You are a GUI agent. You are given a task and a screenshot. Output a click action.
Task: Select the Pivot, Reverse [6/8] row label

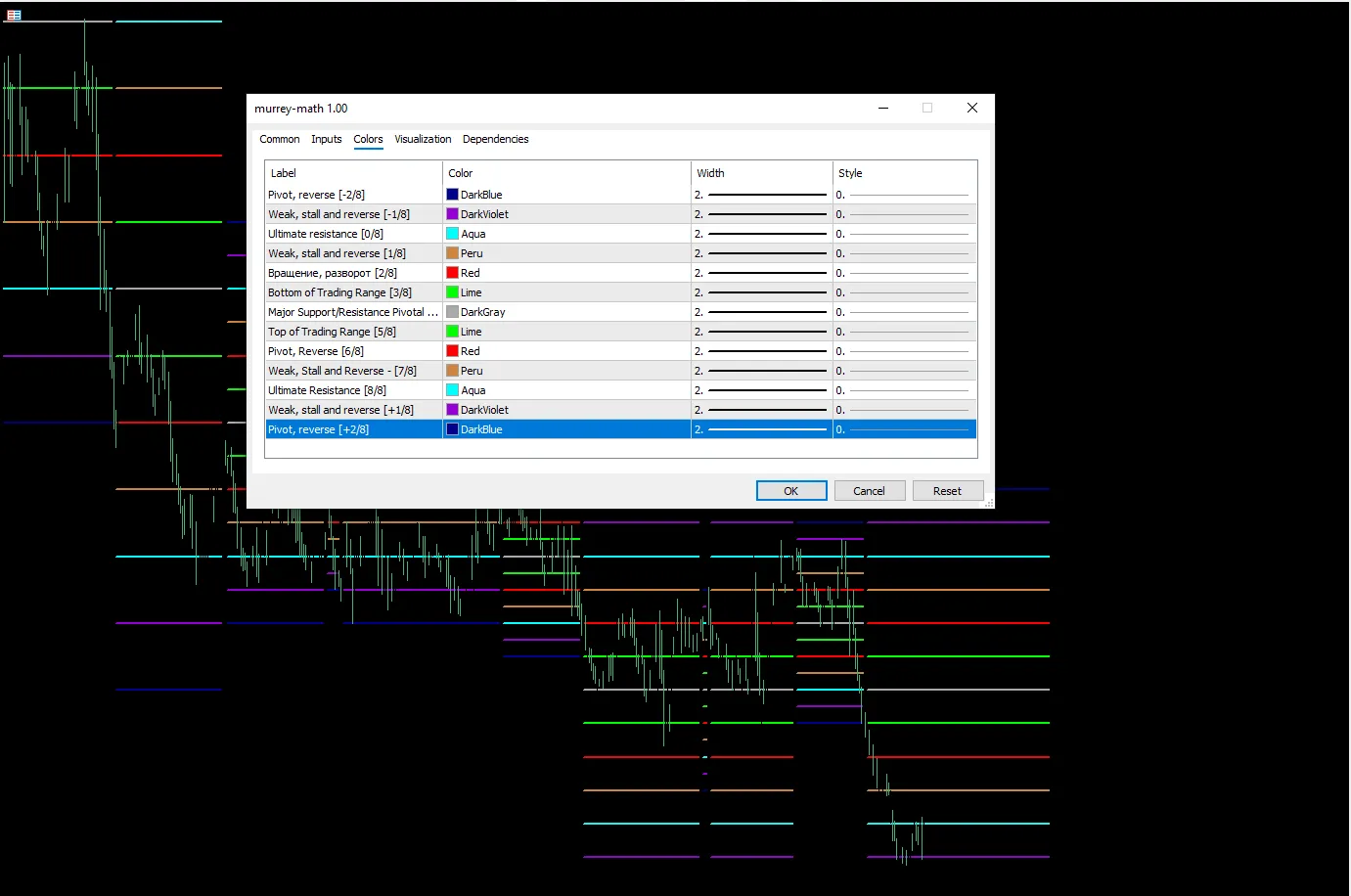click(x=316, y=351)
